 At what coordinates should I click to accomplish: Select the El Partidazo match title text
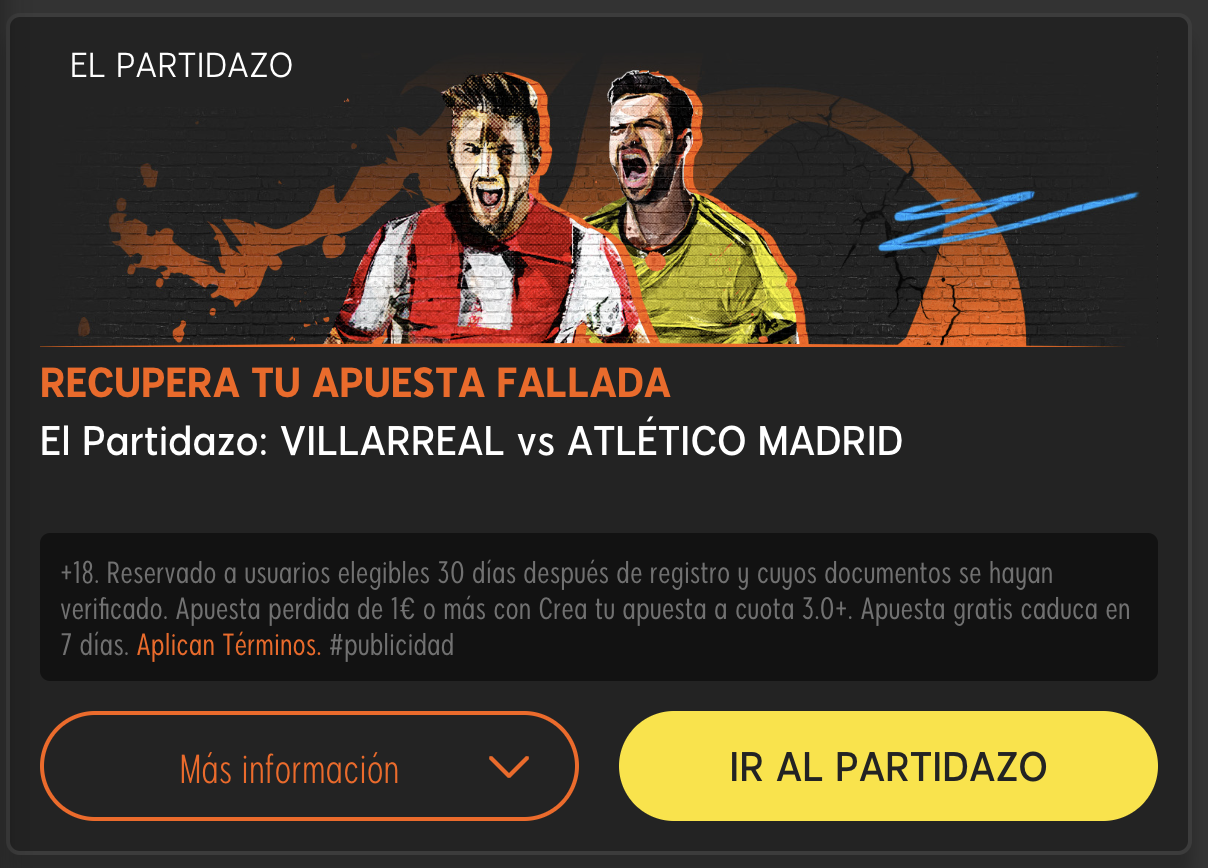(x=471, y=442)
